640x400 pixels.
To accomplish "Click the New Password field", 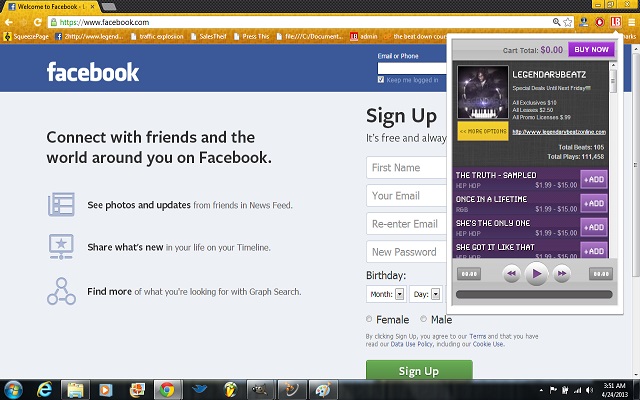I will 407,252.
